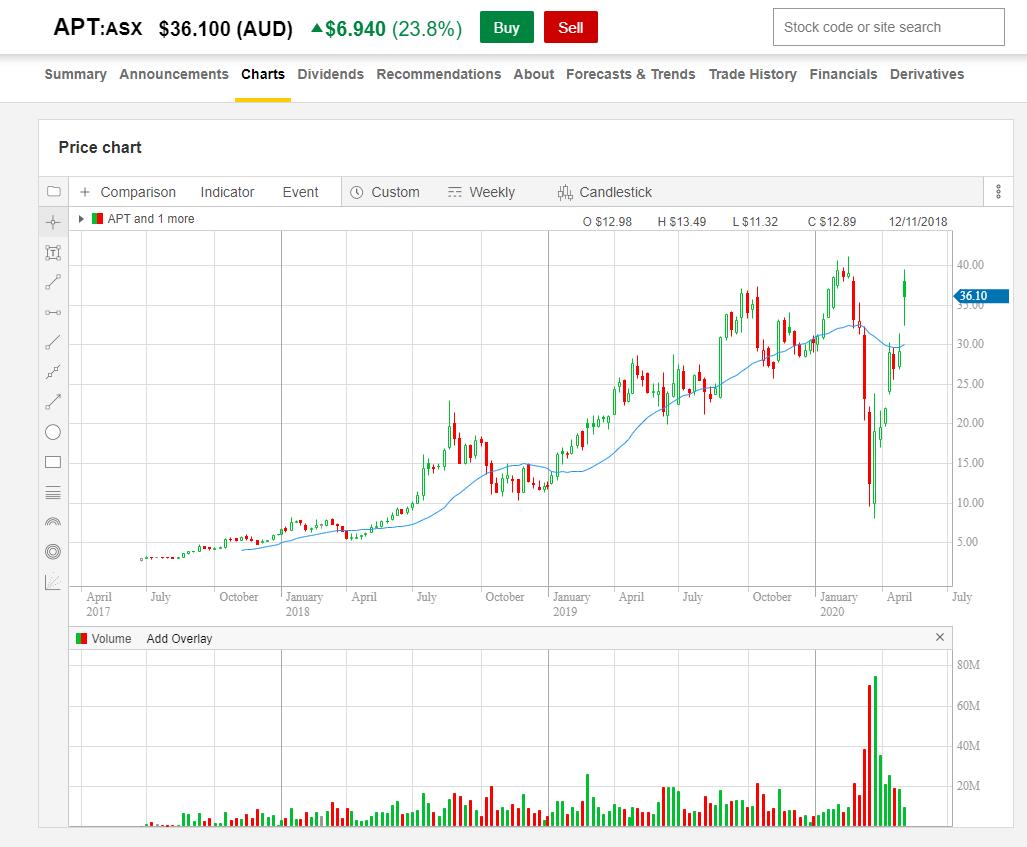Click the January 2020 axis label

tap(838, 604)
